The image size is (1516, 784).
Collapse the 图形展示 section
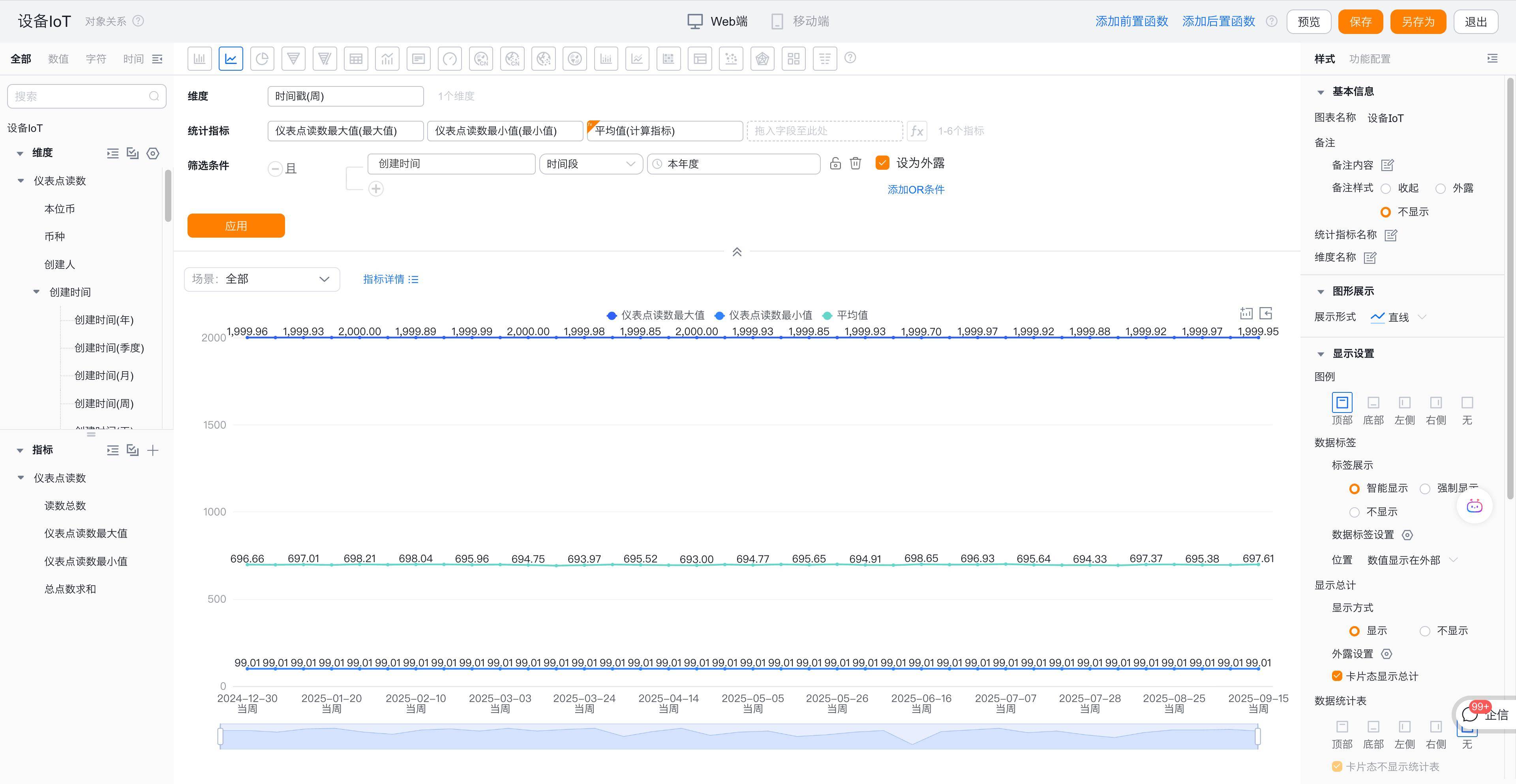1321,292
